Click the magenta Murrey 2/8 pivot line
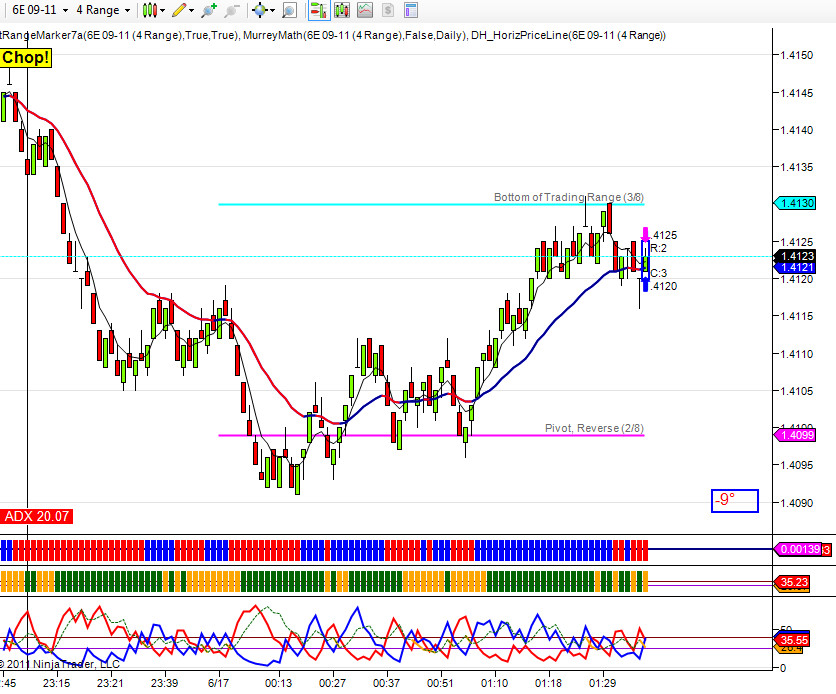 (431, 435)
